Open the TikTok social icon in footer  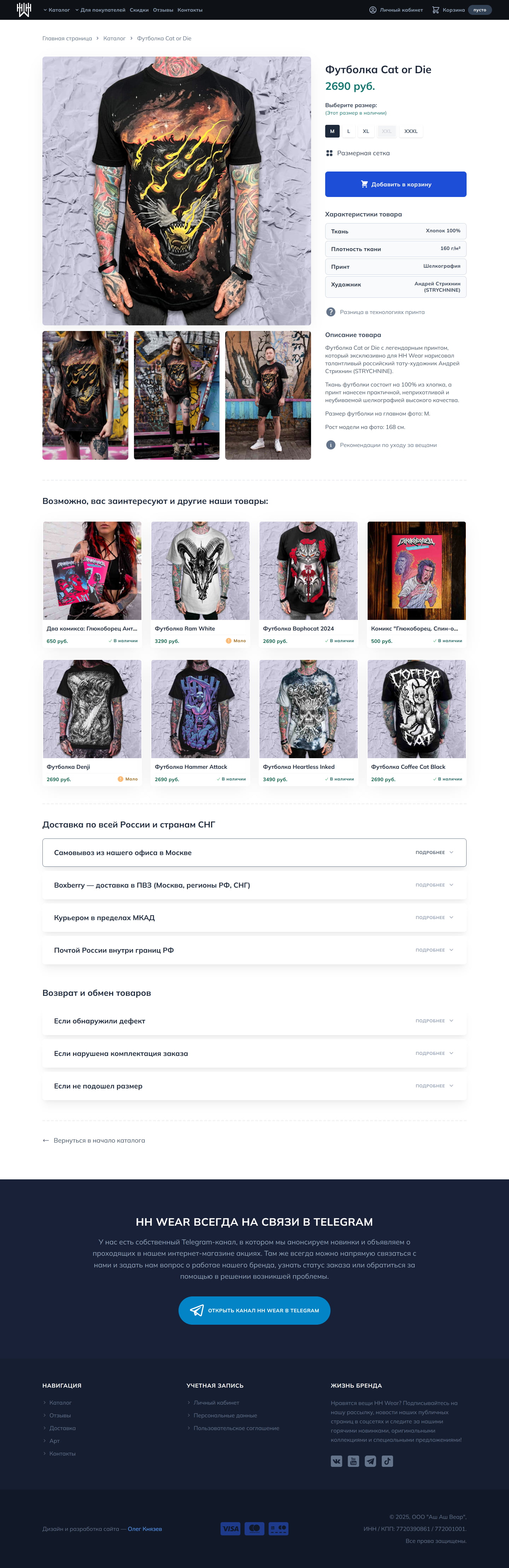click(387, 1462)
